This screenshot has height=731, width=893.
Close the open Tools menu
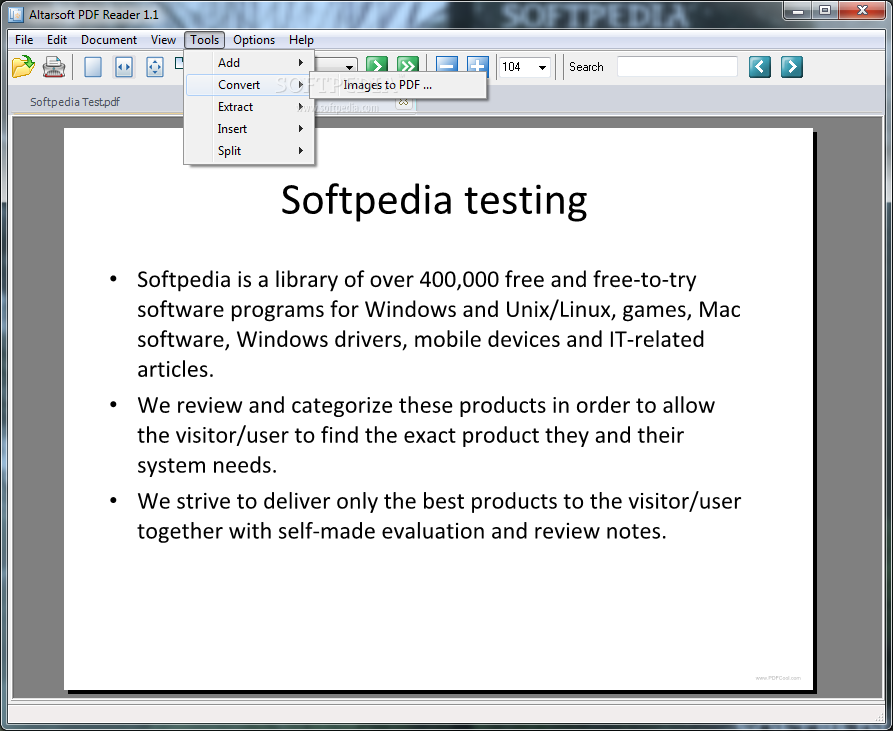pos(204,40)
